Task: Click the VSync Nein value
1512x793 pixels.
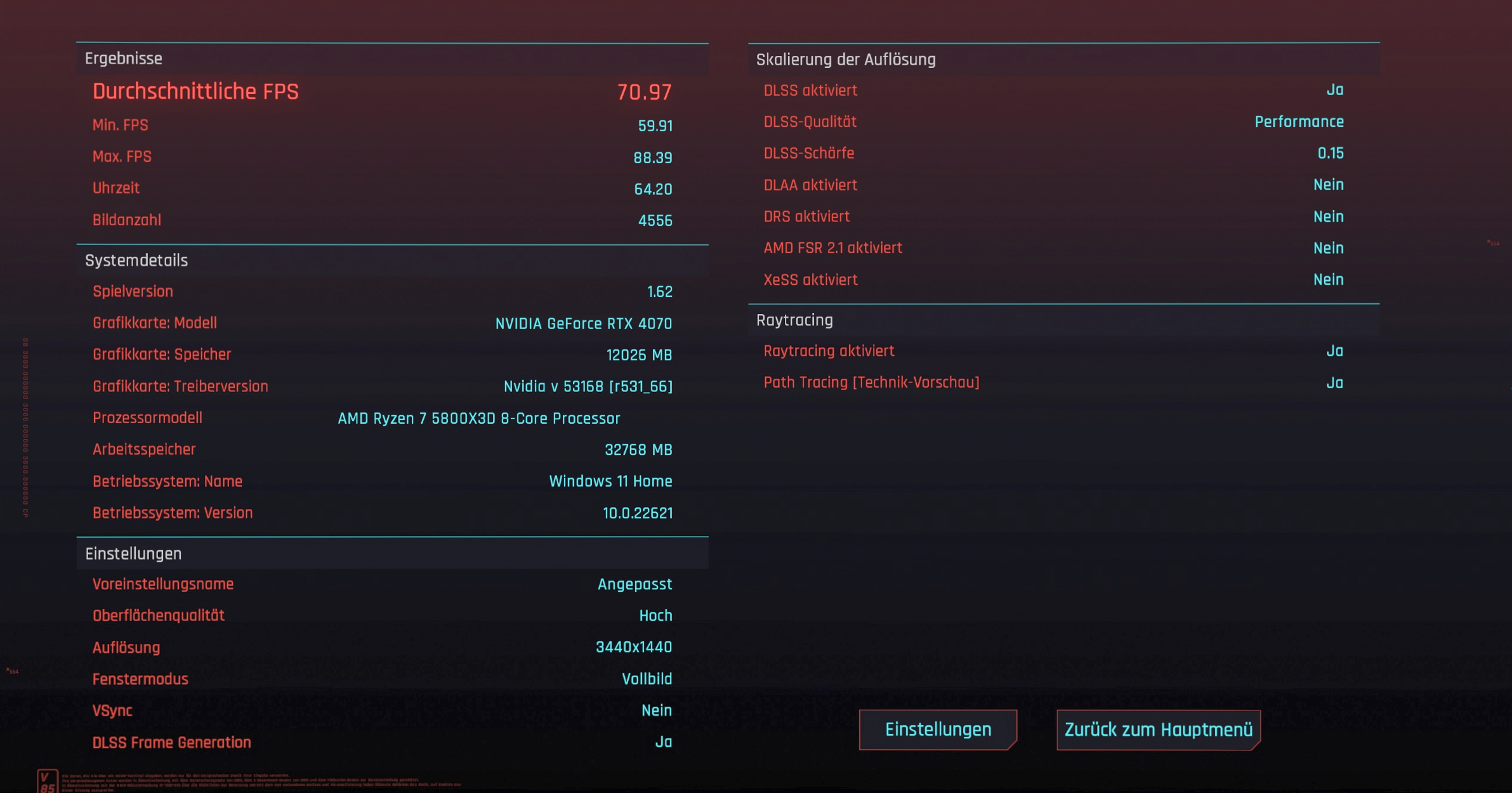Action: tap(656, 711)
